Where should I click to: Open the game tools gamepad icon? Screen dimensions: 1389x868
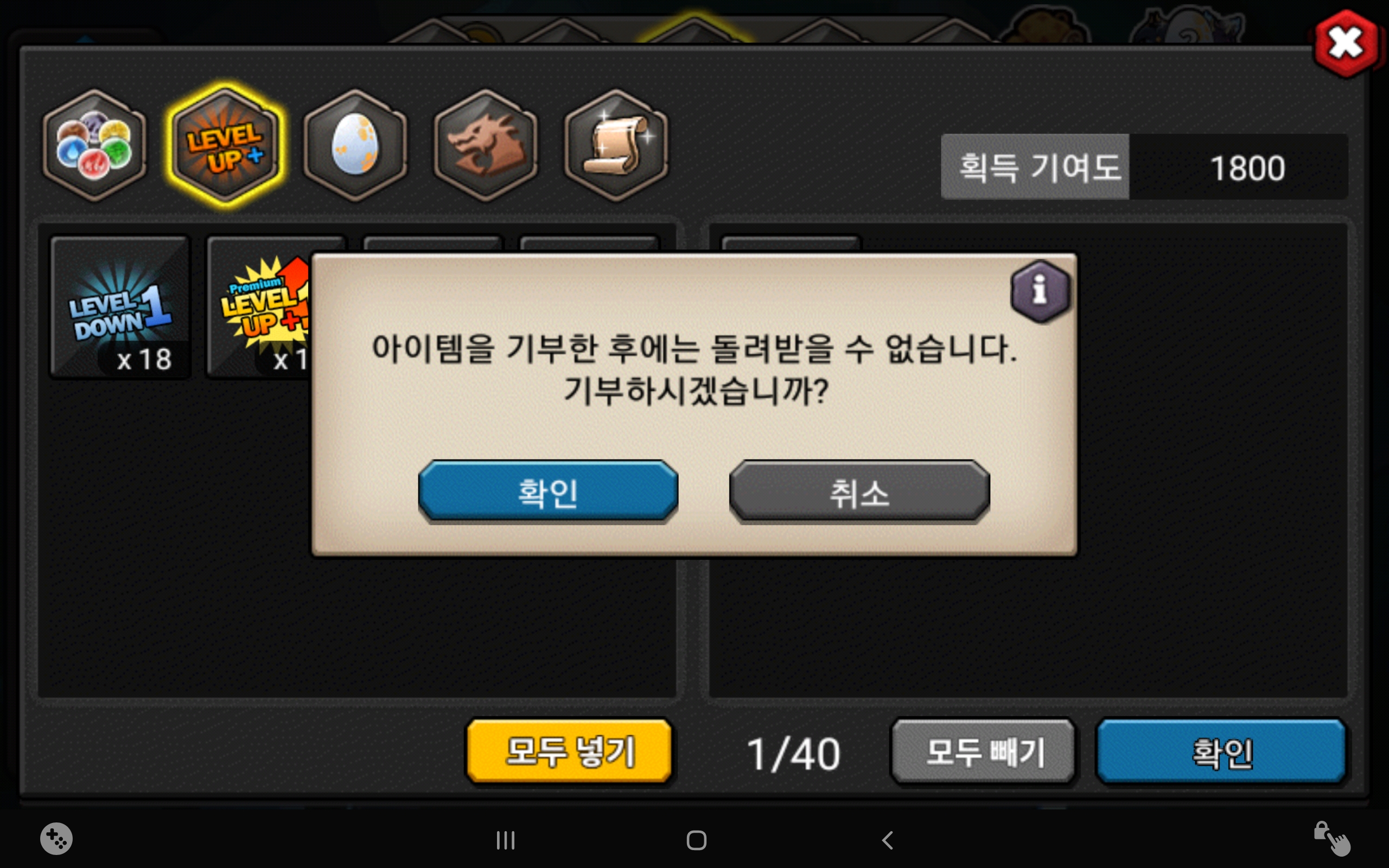pos(56,839)
